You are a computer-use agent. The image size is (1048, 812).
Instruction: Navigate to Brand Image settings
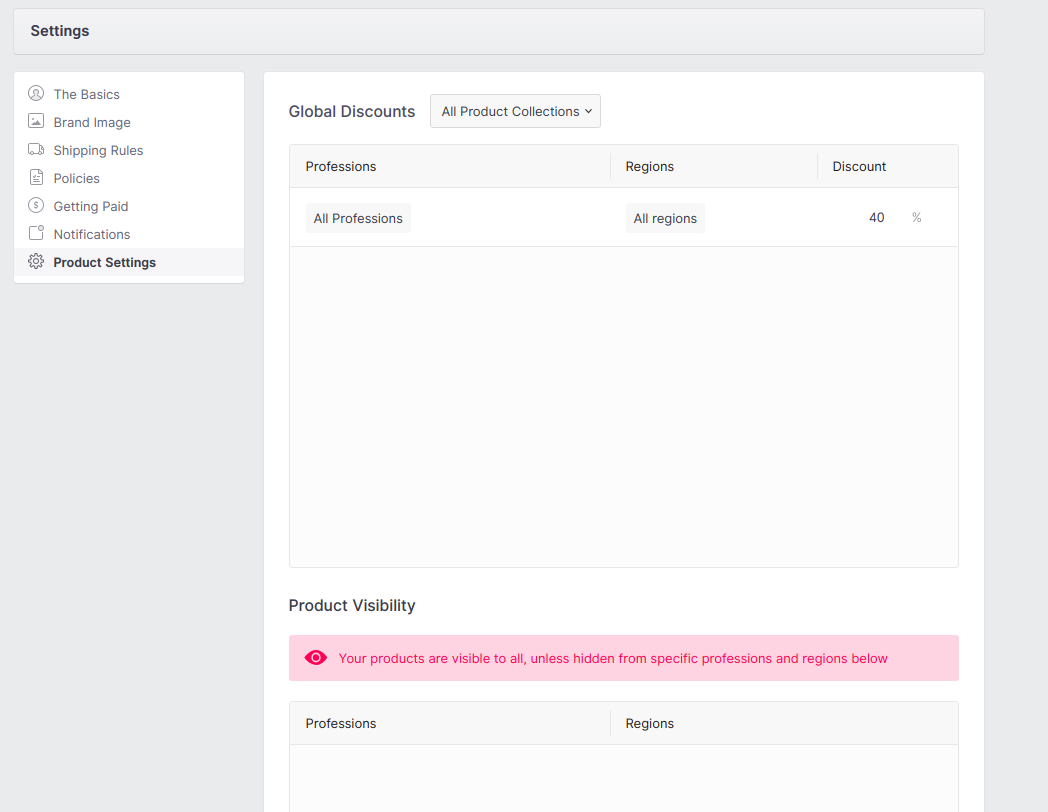pos(92,122)
